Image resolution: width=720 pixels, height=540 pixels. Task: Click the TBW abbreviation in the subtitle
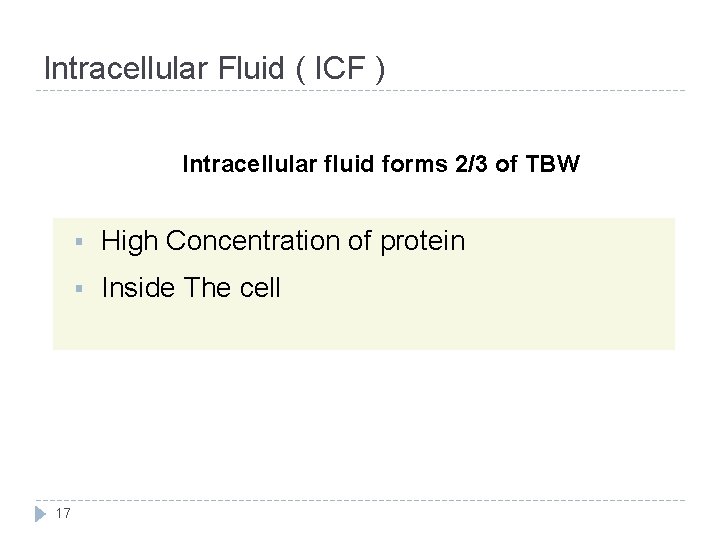pyautogui.click(x=551, y=164)
